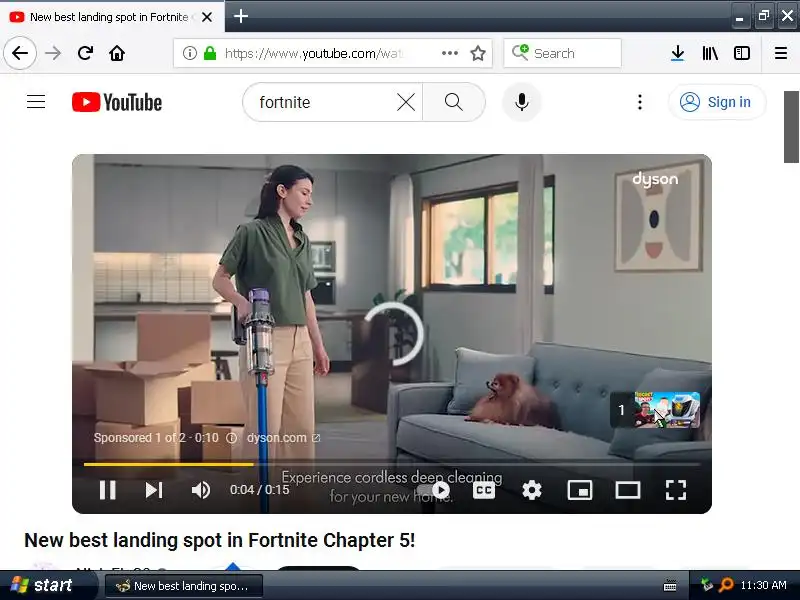This screenshot has width=800, height=600.
Task: Search with your voice microphone
Action: point(521,102)
